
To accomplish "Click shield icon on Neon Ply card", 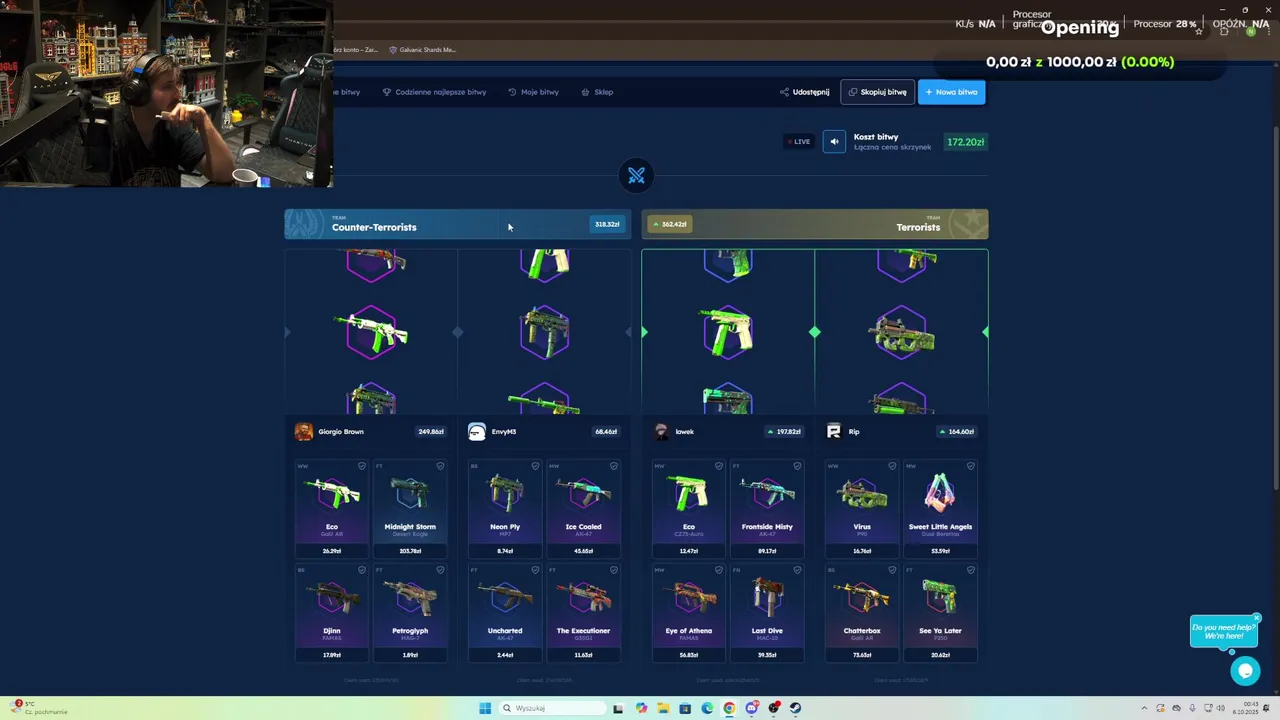I will pyautogui.click(x=535, y=466).
